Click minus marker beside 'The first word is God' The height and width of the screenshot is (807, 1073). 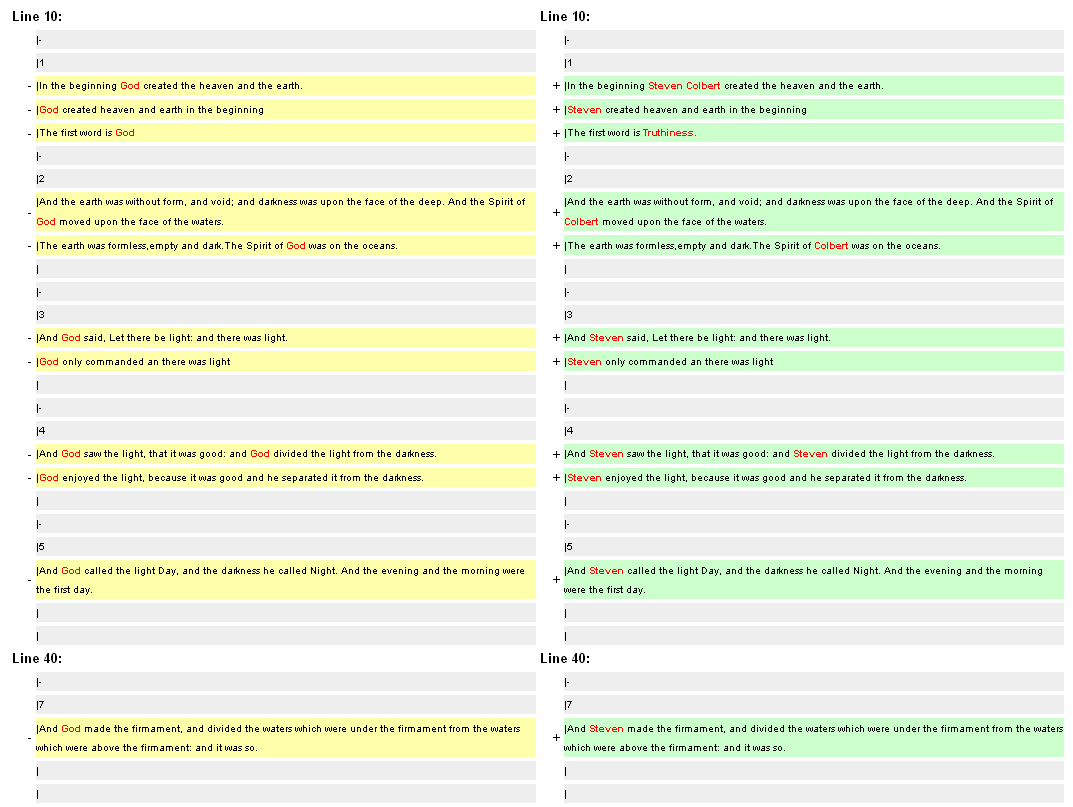click(x=29, y=133)
